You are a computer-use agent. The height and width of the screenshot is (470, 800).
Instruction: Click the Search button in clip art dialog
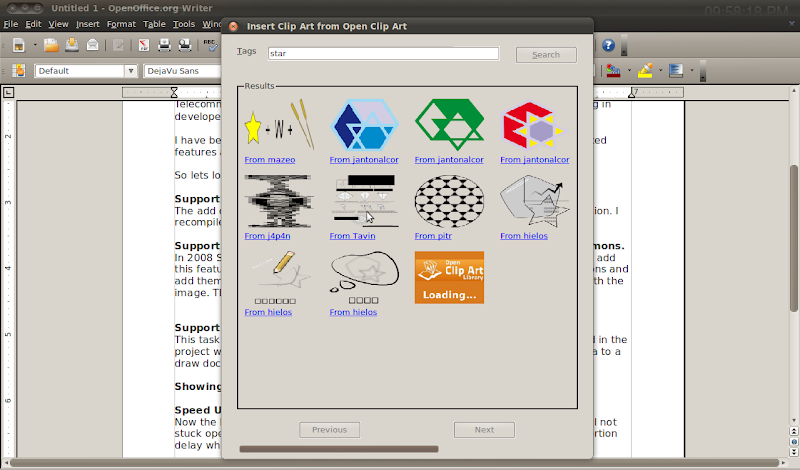pyautogui.click(x=546, y=55)
